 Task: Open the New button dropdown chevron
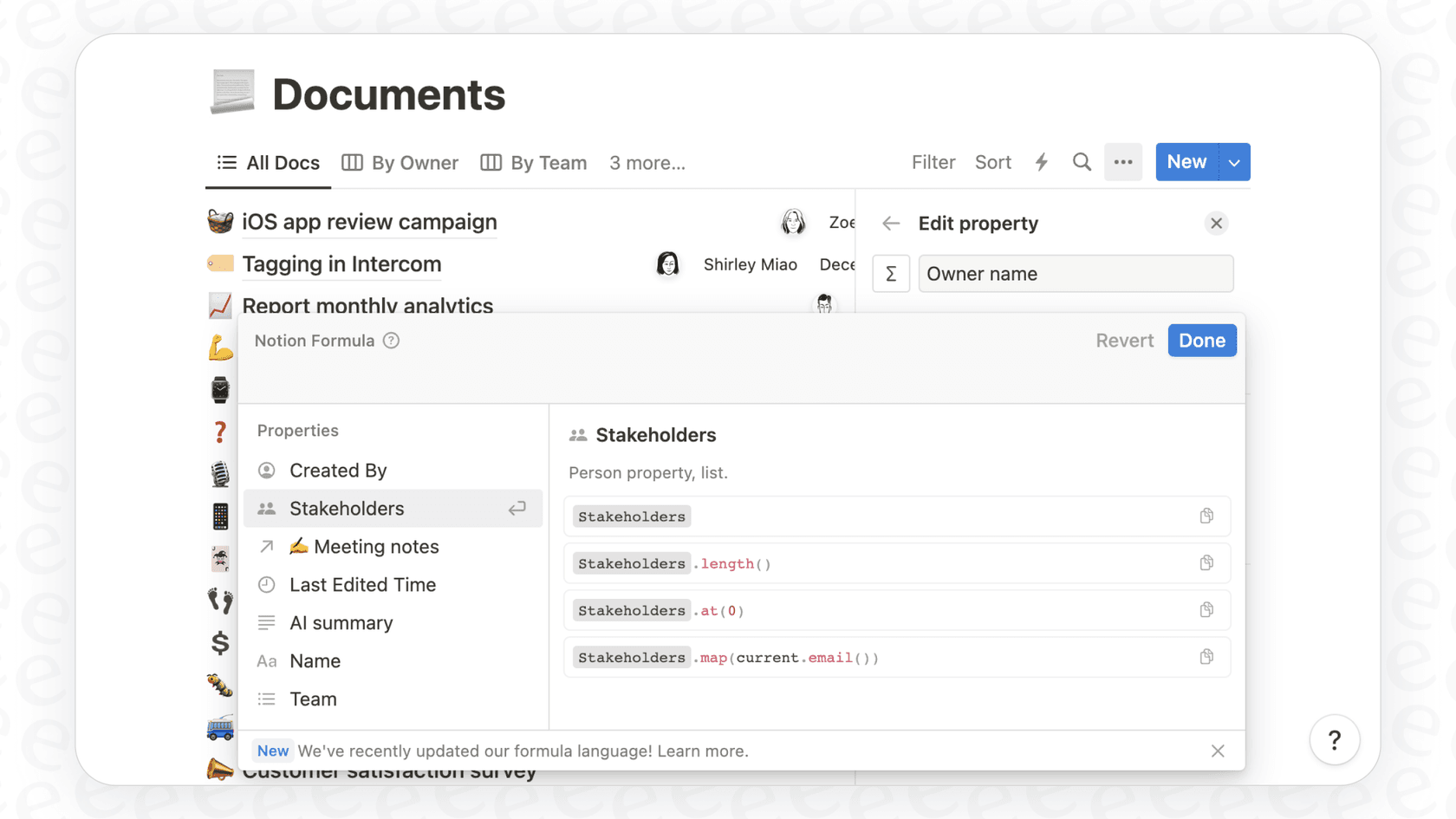pyautogui.click(x=1234, y=161)
